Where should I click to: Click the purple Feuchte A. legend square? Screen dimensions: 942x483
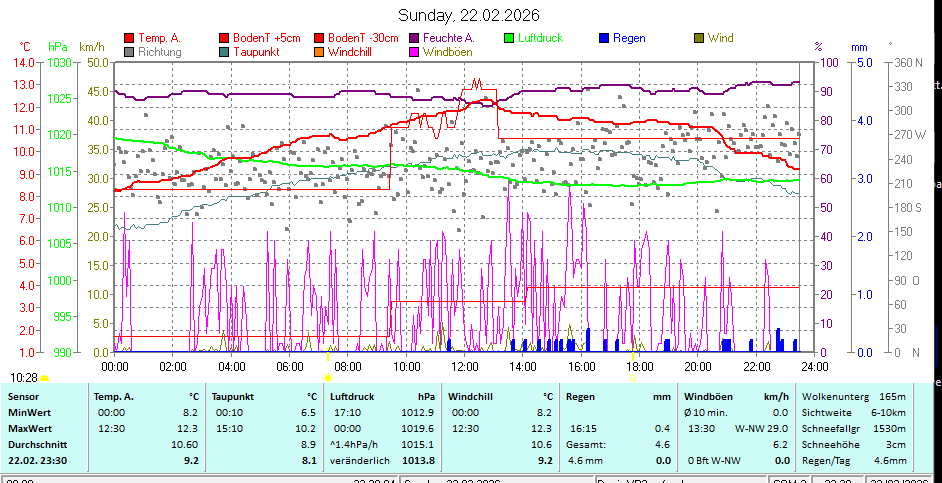coord(415,38)
